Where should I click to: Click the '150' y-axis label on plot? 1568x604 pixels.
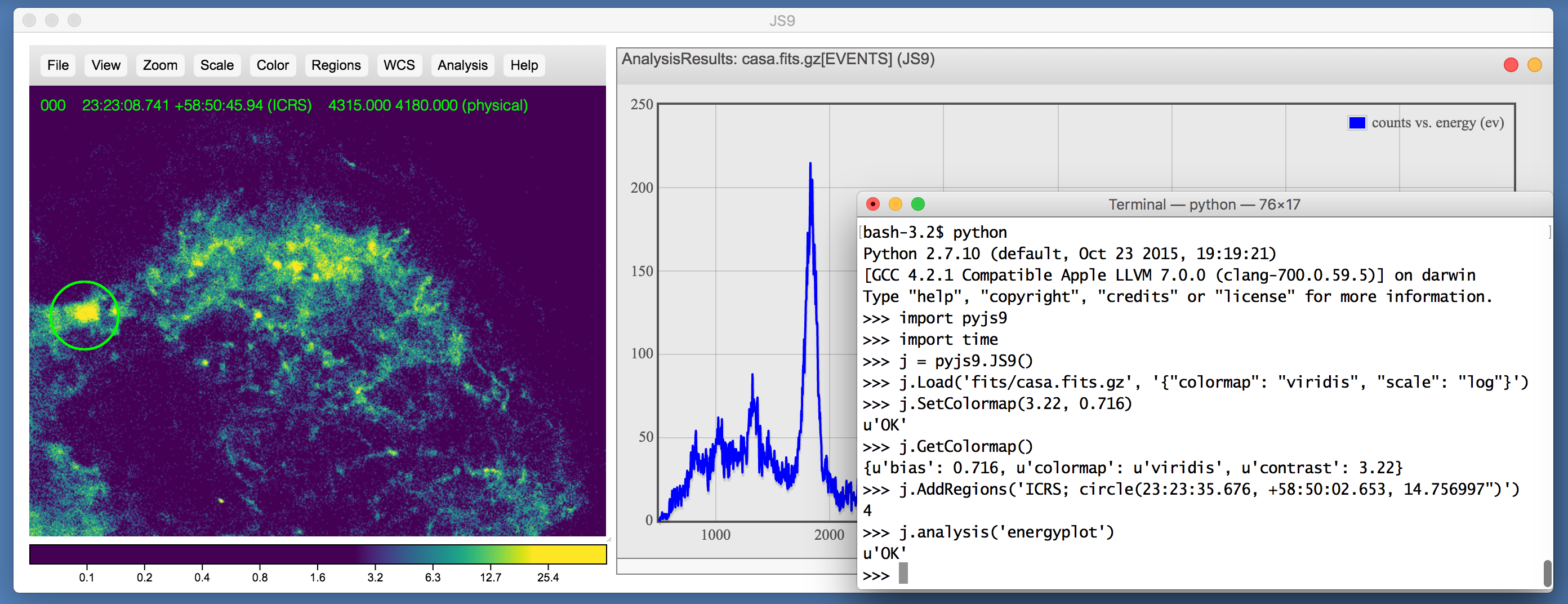pyautogui.click(x=642, y=271)
